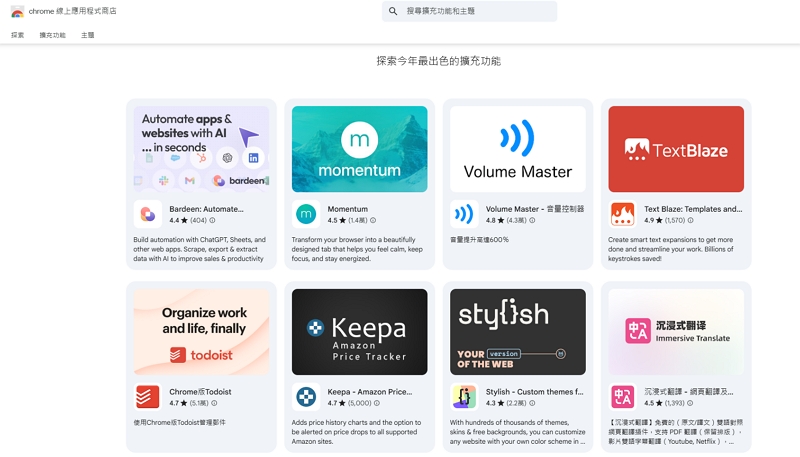Click the info icon beside Momentum rating
This screenshot has height=457, width=800.
[x=373, y=220]
